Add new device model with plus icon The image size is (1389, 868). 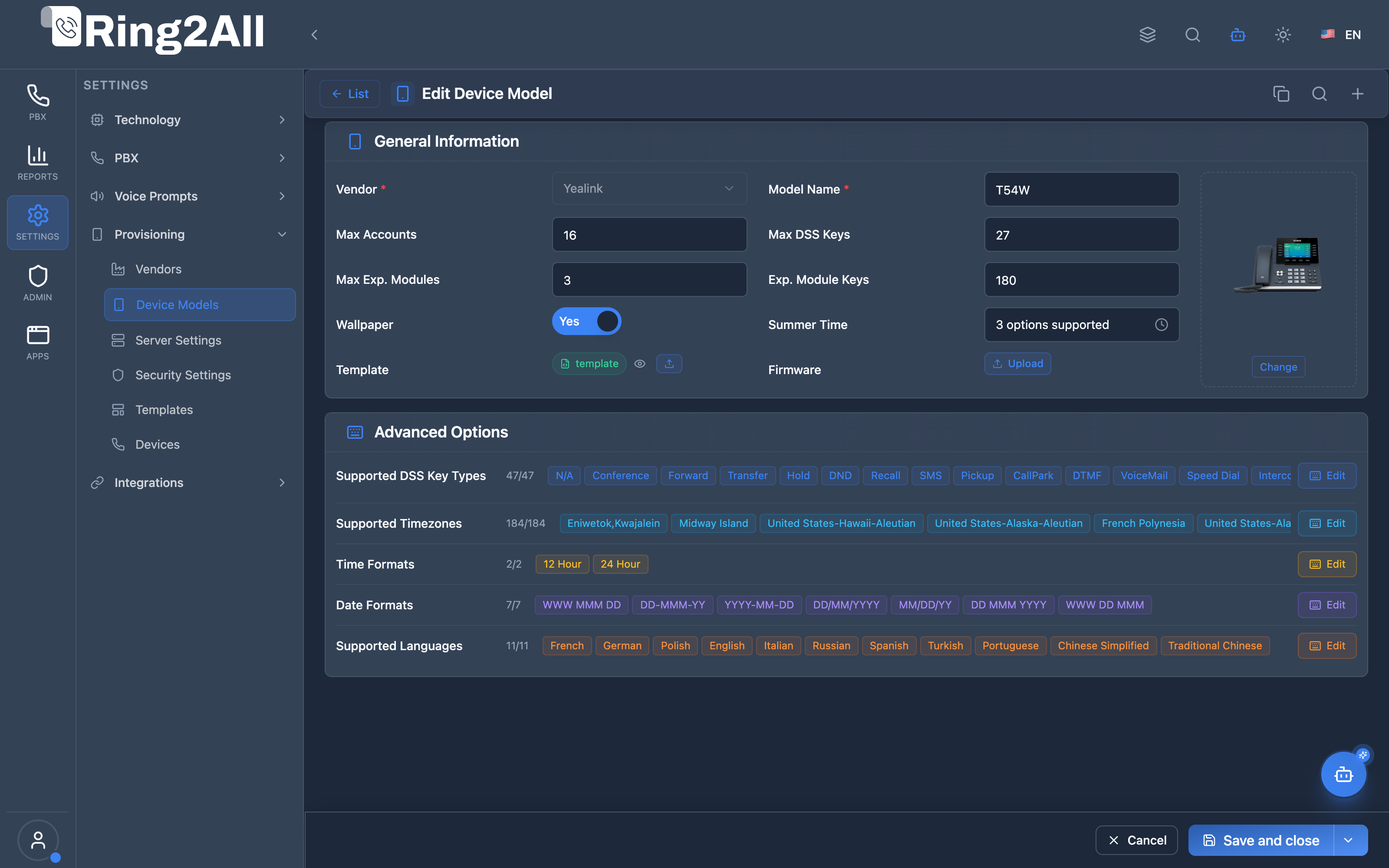click(1357, 94)
